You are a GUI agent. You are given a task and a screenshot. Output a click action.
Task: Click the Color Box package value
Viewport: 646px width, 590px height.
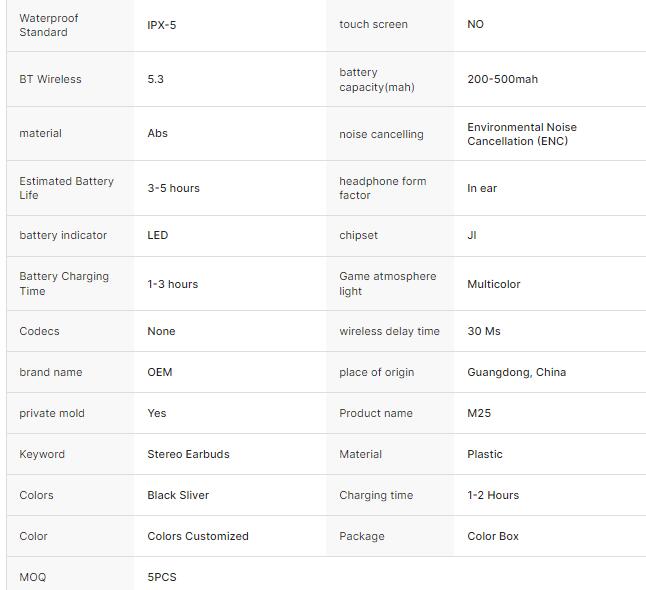click(493, 536)
